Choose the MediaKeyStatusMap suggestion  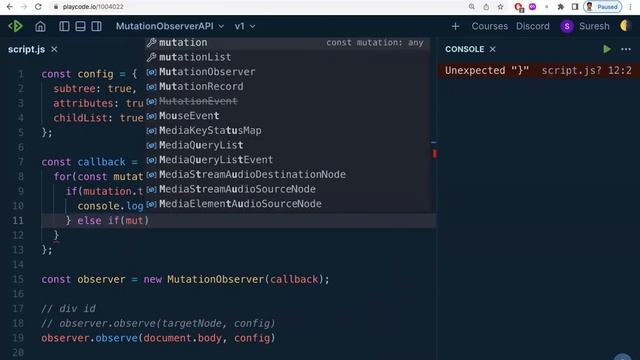pyautogui.click(x=288, y=131)
